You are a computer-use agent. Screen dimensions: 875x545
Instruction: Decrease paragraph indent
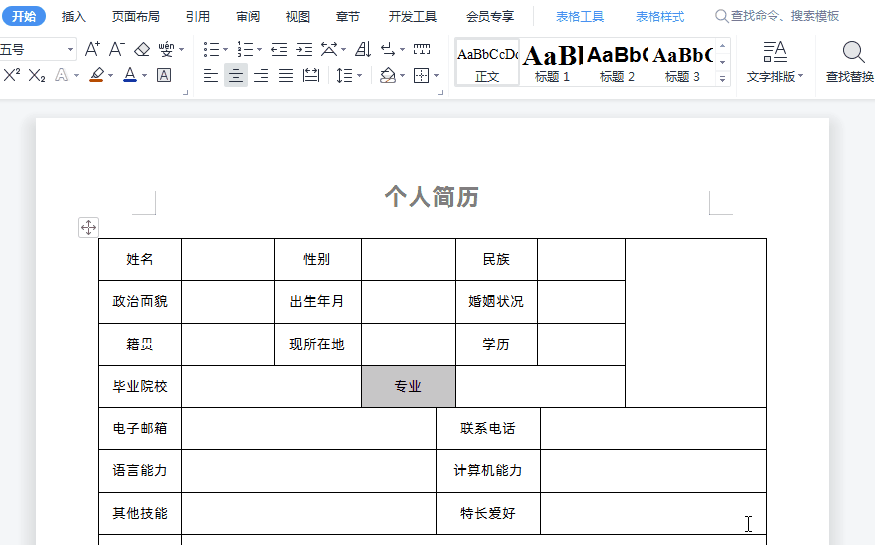pos(279,49)
